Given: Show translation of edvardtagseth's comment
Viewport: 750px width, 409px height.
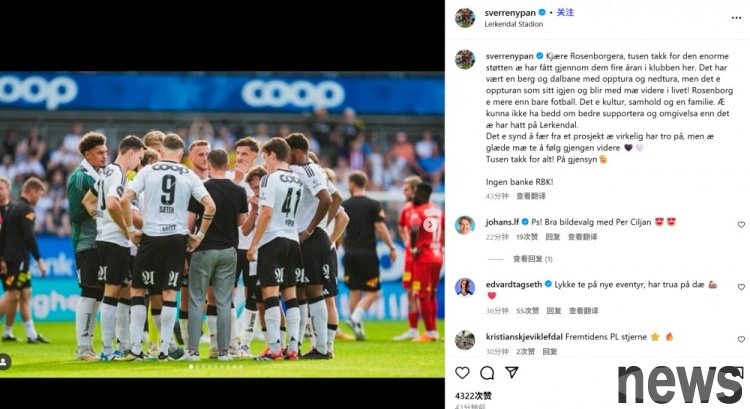Looking at the screenshot, I should pos(583,311).
